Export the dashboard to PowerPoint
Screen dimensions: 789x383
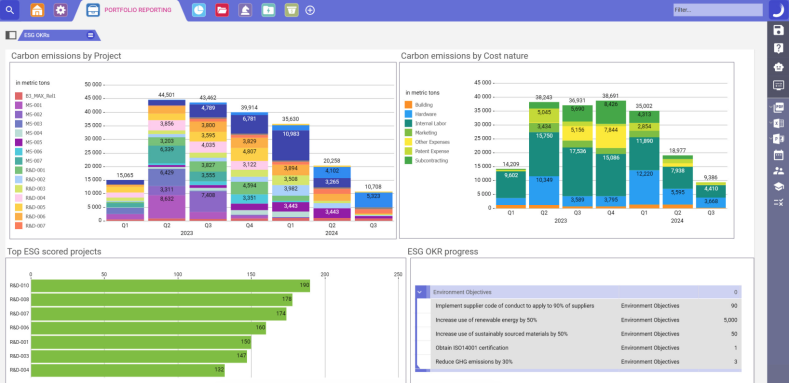[x=779, y=139]
